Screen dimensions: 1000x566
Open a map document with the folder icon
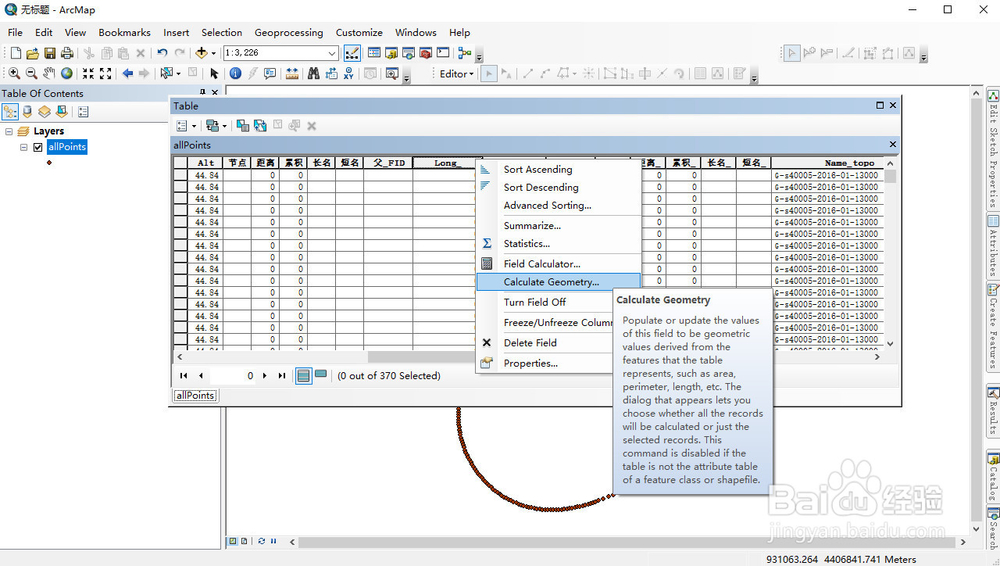[33, 53]
